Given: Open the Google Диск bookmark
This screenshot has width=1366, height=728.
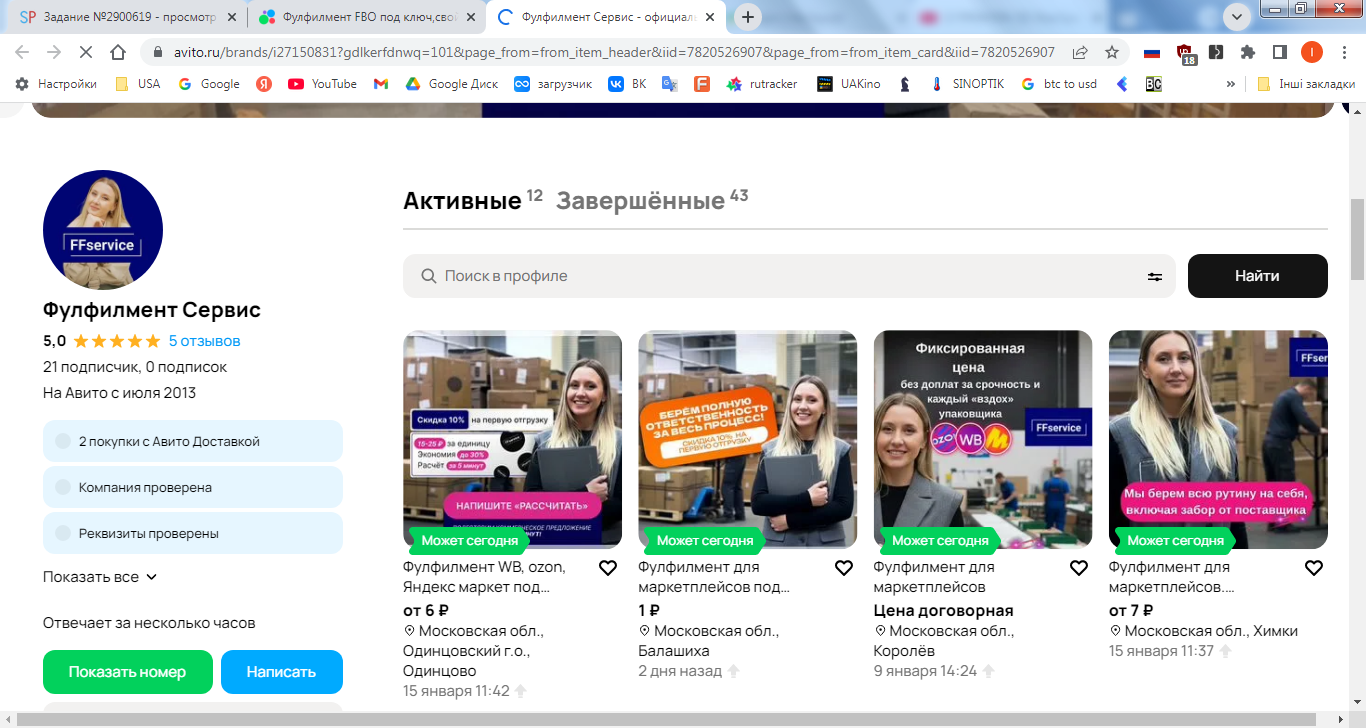Looking at the screenshot, I should pyautogui.click(x=451, y=84).
